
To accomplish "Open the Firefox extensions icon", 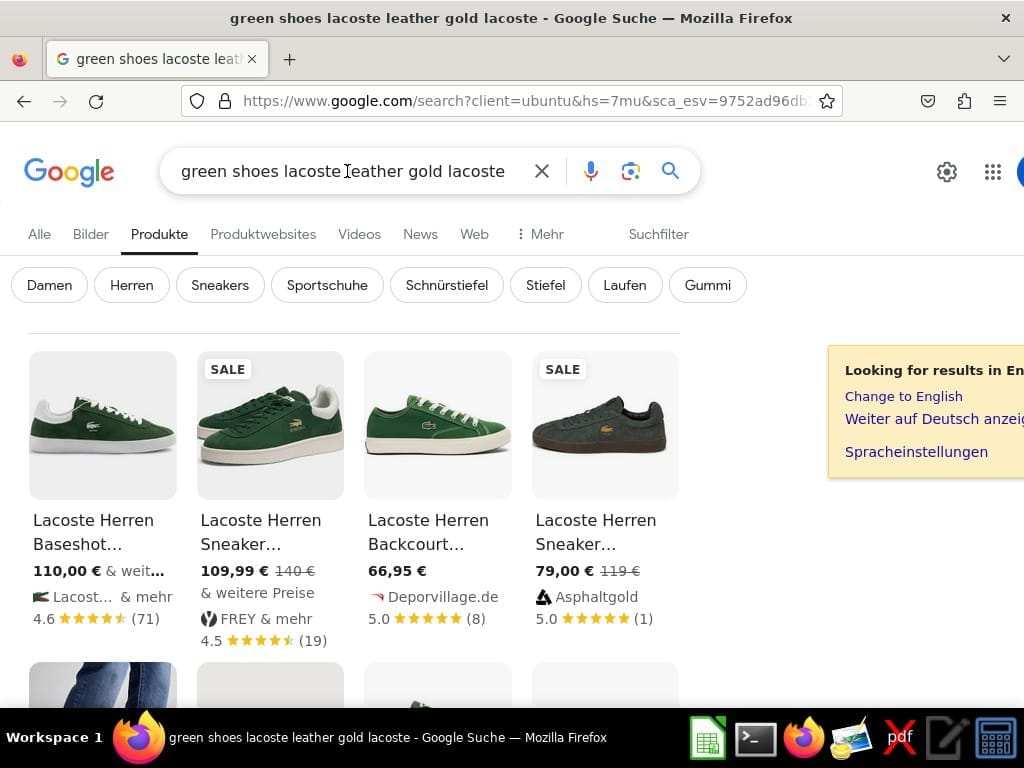I will point(964,101).
